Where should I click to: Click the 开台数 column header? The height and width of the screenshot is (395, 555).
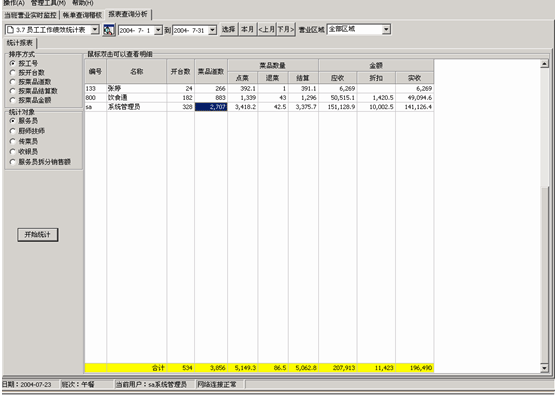[181, 71]
